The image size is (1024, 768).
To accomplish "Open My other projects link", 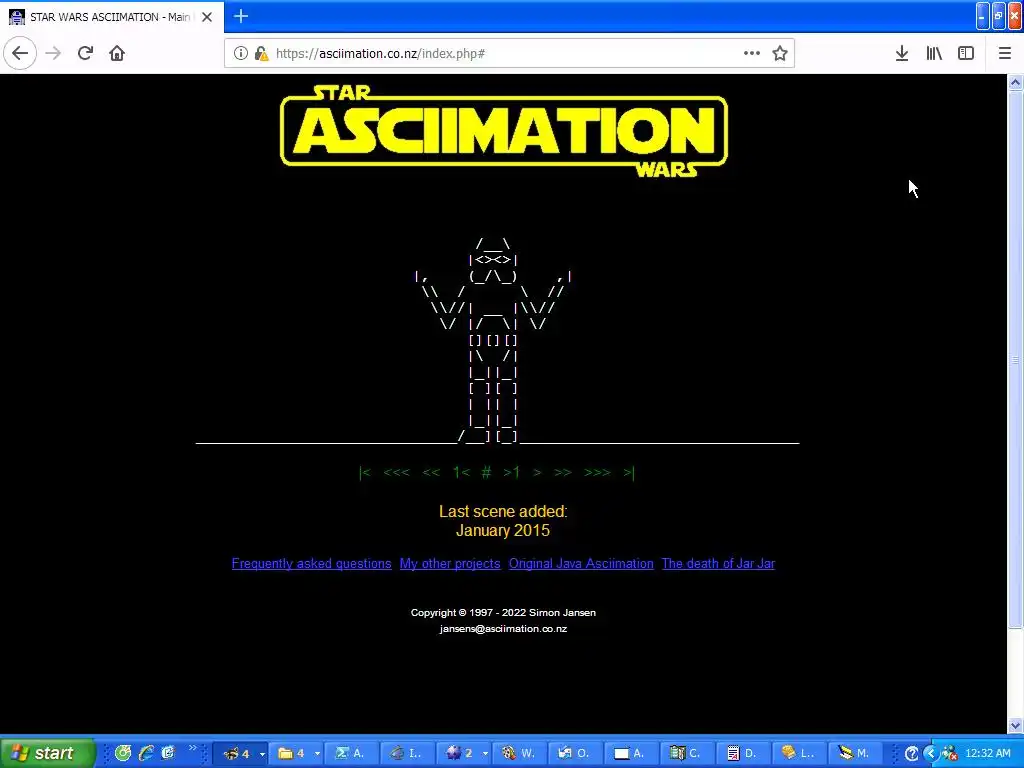I will [450, 564].
